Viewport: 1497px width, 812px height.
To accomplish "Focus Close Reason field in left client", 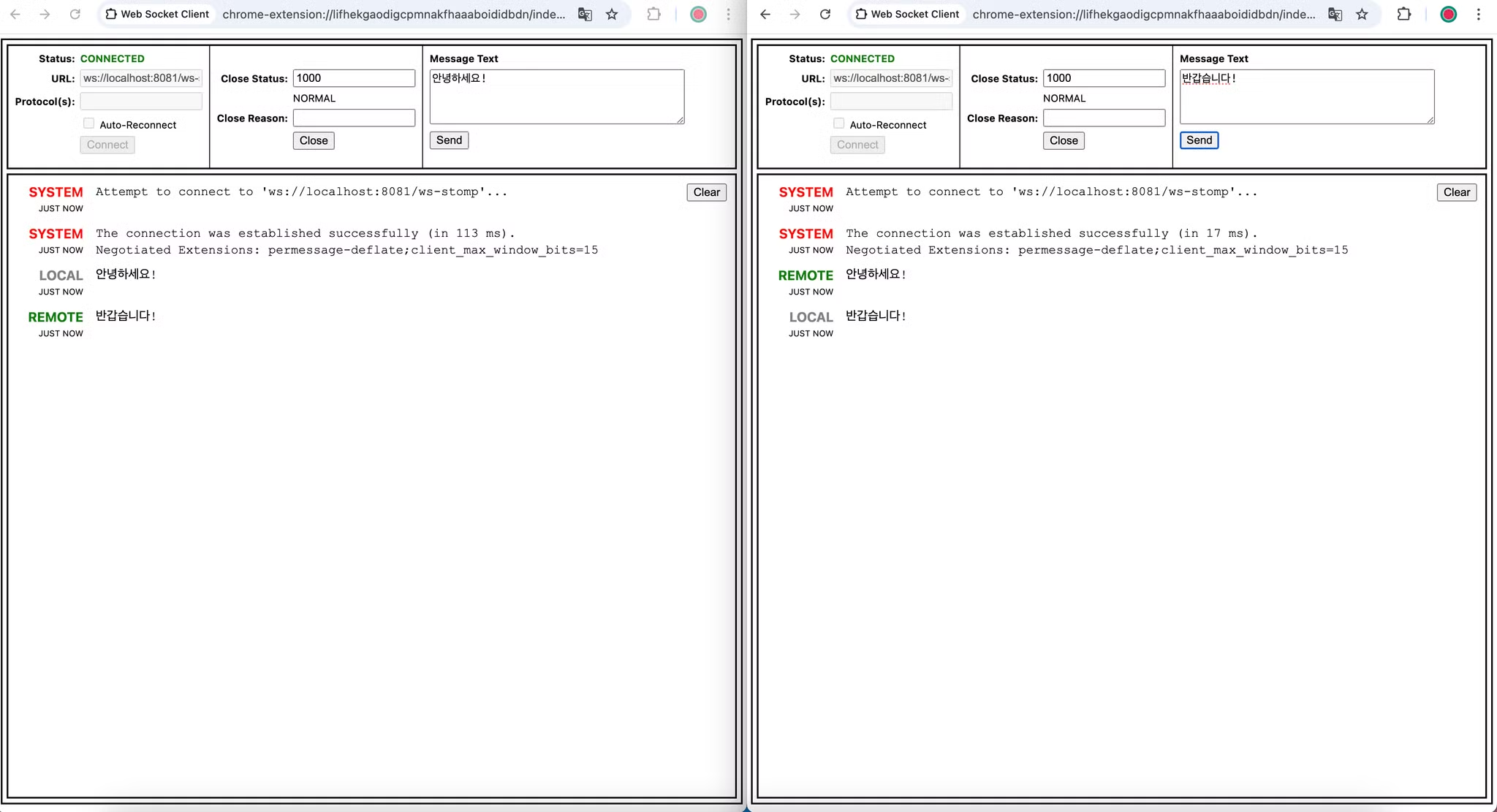I will [x=354, y=118].
